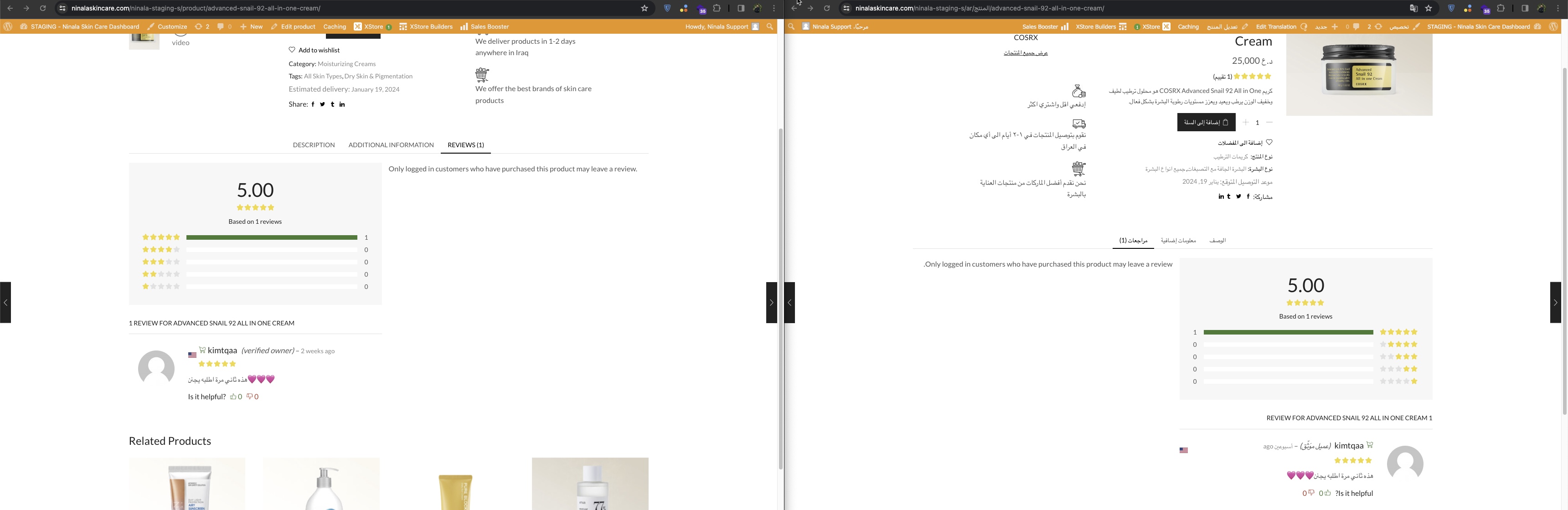Open admin bar search in left window
Viewport: 1568px width, 510px height.
770,27
